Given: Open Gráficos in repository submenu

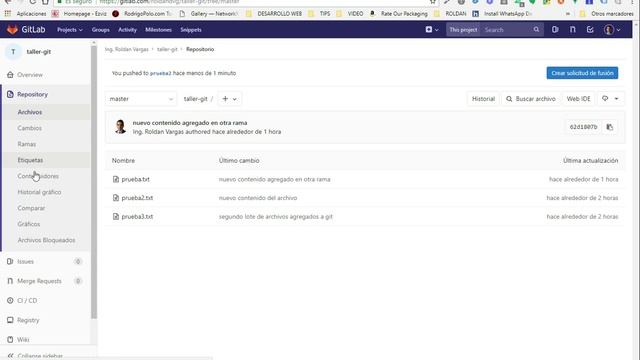Looking at the screenshot, I should pos(29,224).
